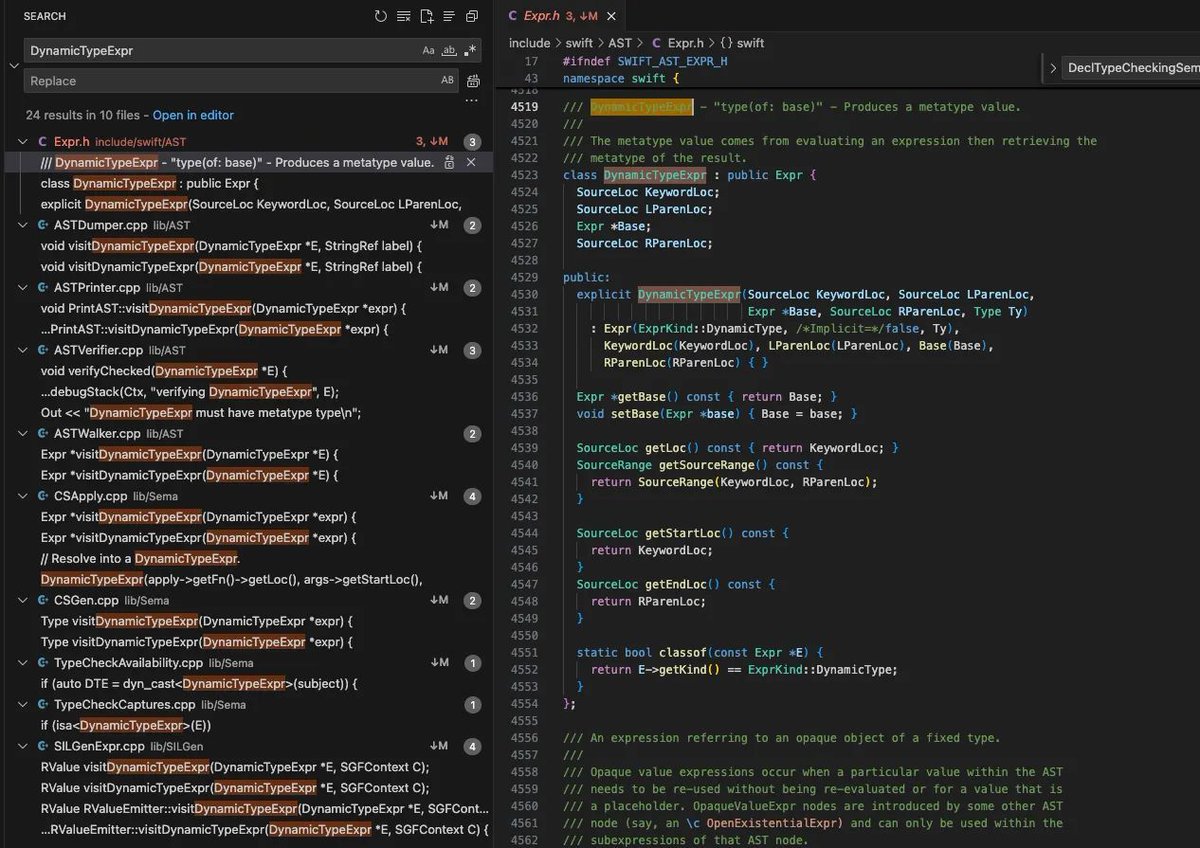Collapse the replace field toggle chevron
Viewport: 1200px width, 848px height.
[13, 65]
